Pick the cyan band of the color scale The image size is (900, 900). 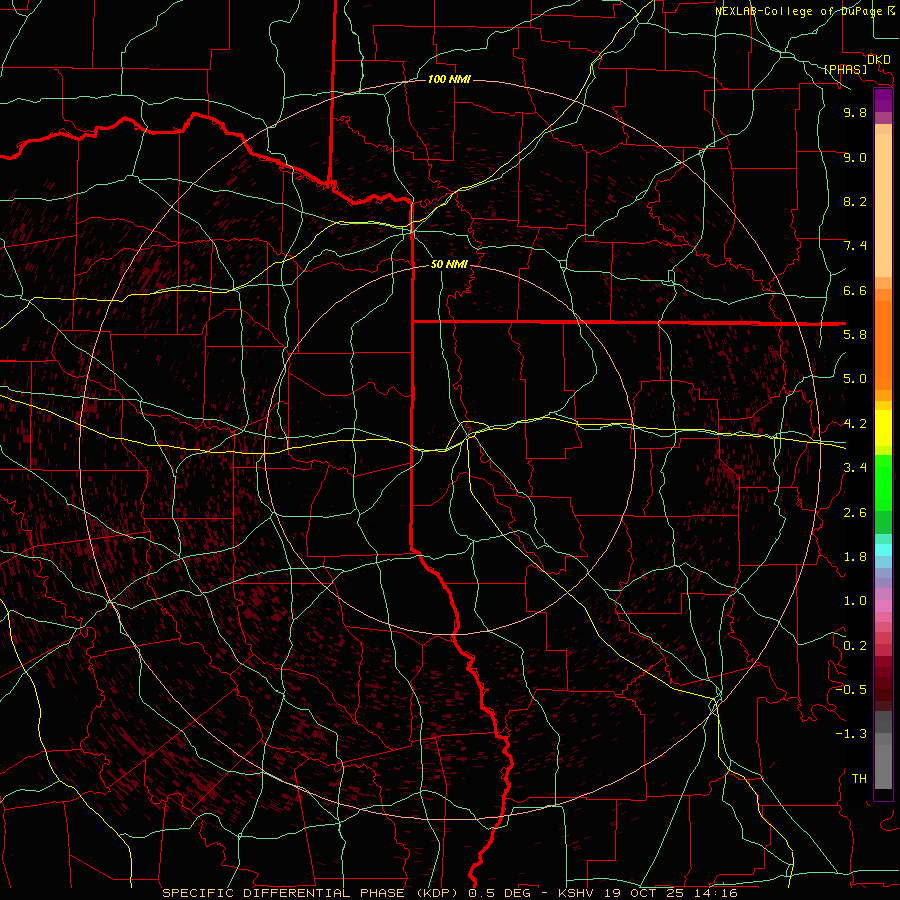coord(883,549)
